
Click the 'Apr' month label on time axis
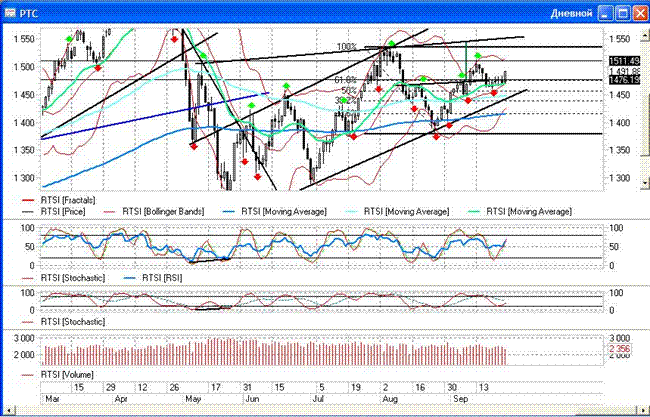[121, 399]
